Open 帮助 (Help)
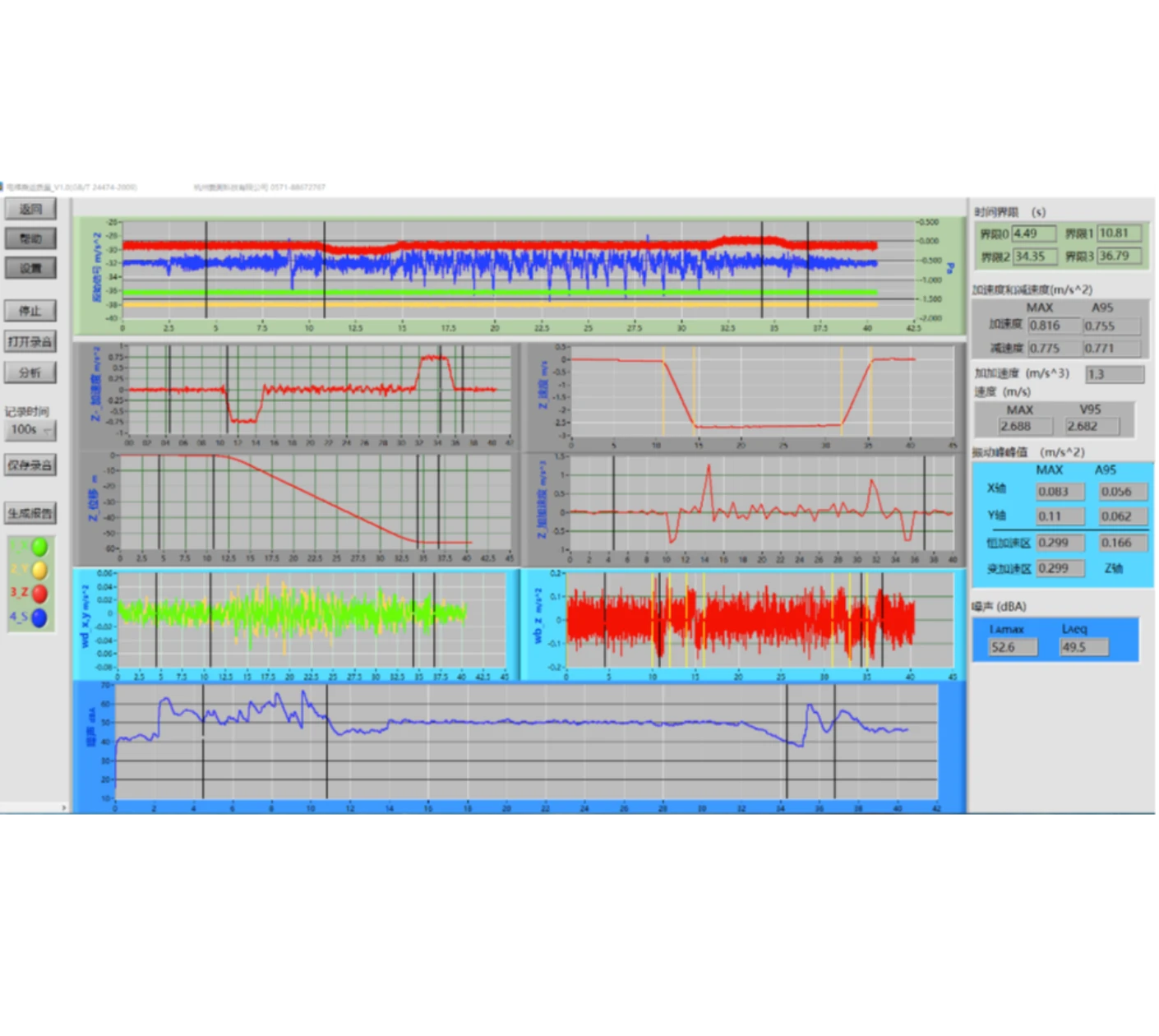Screen dimensions: 1159x1036 [x=30, y=238]
